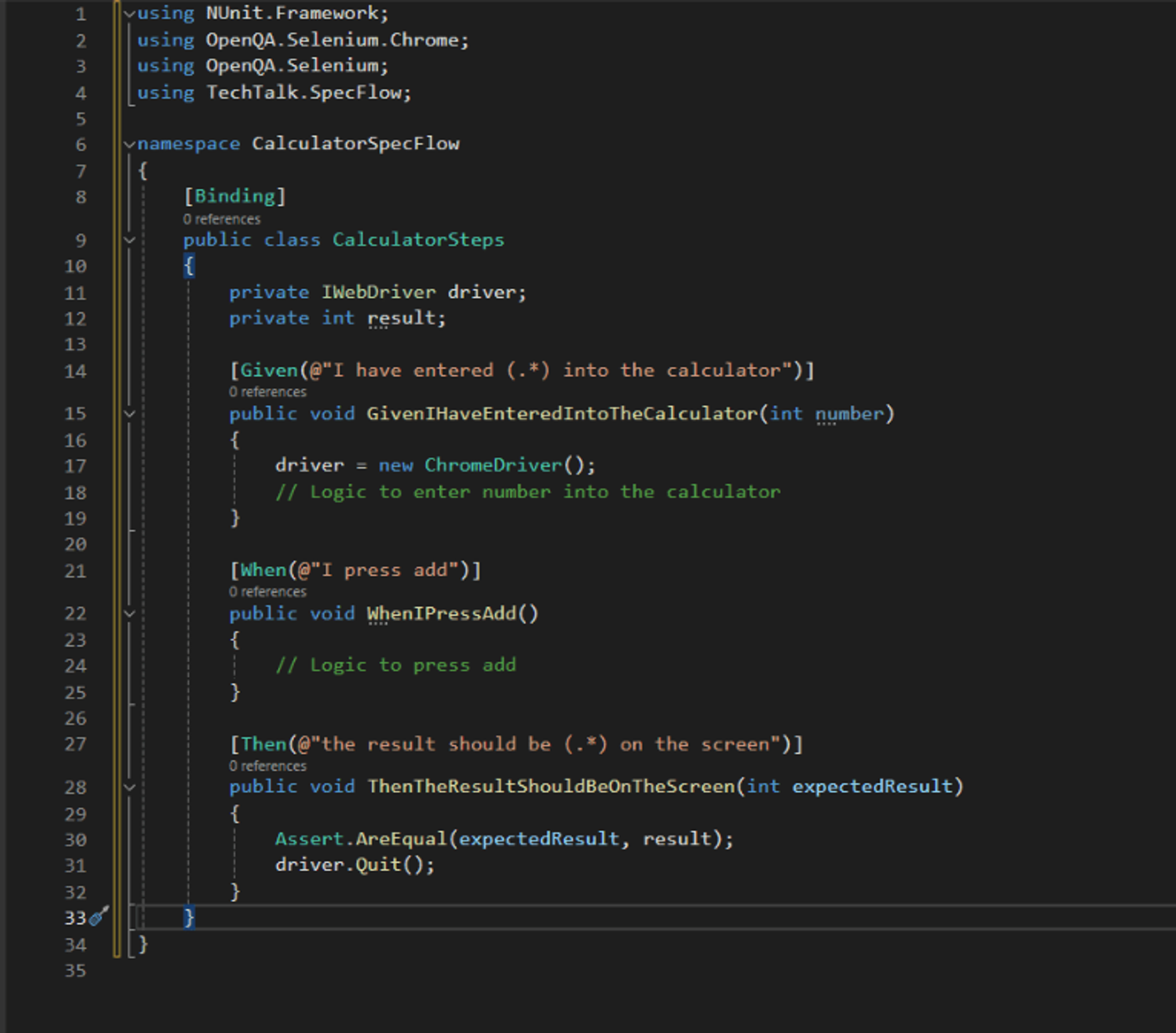The width and height of the screenshot is (1176, 1033).
Task: Click the WhenIPressAdd method name
Action: 442,614
